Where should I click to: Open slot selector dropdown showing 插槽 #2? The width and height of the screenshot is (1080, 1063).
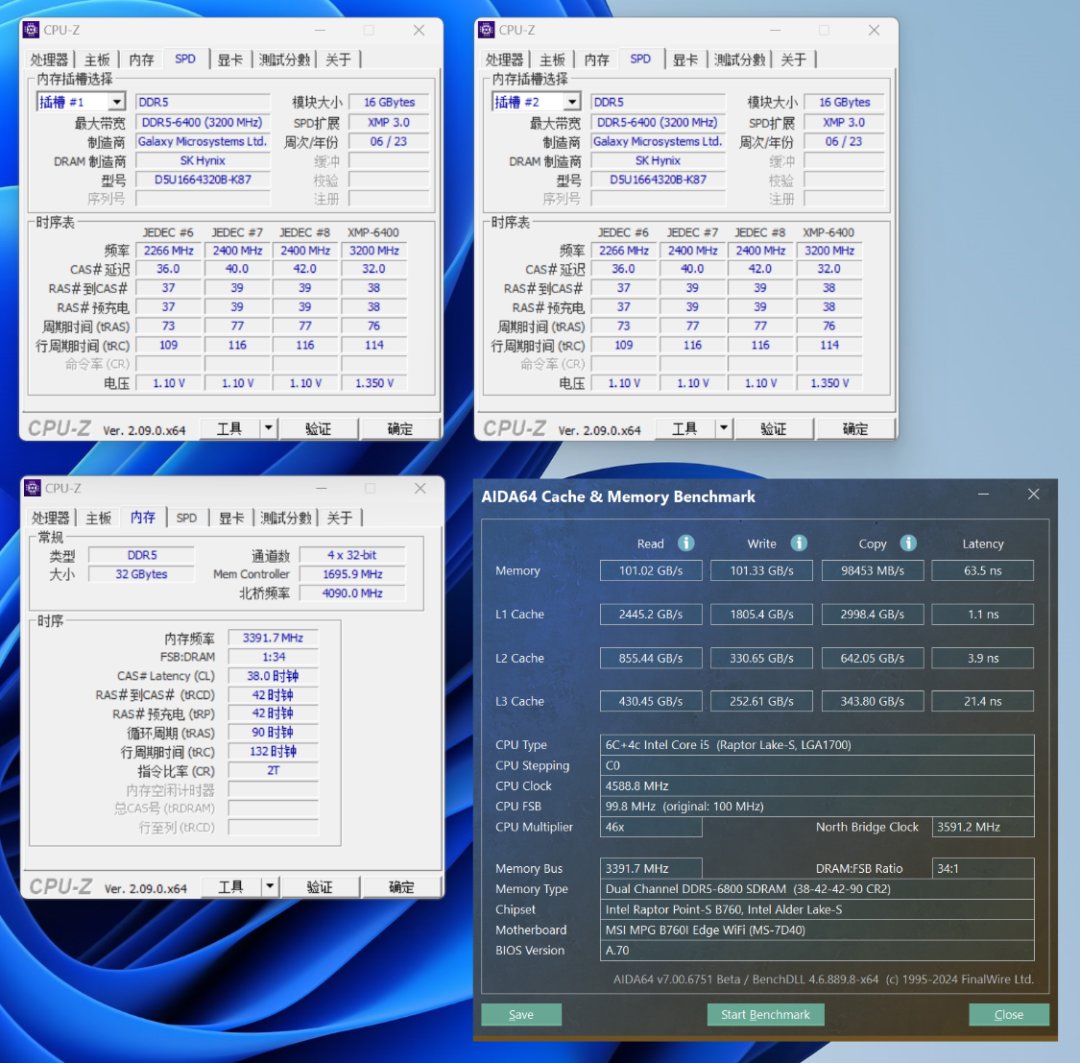coord(572,102)
